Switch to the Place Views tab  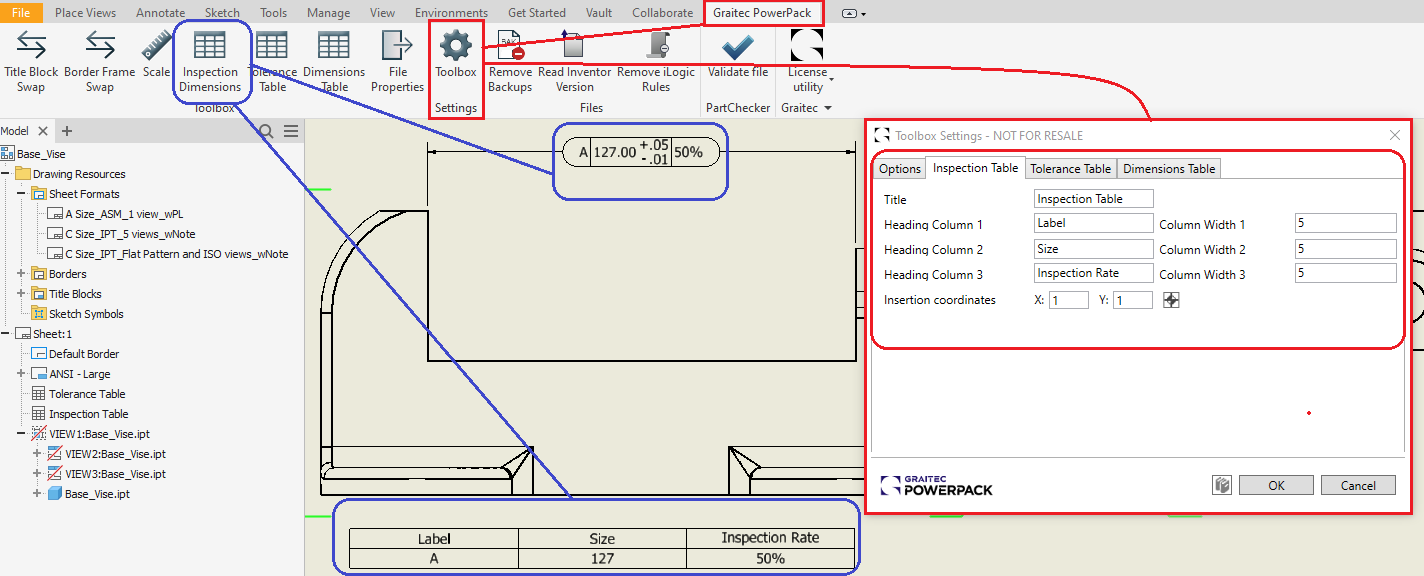[x=85, y=13]
